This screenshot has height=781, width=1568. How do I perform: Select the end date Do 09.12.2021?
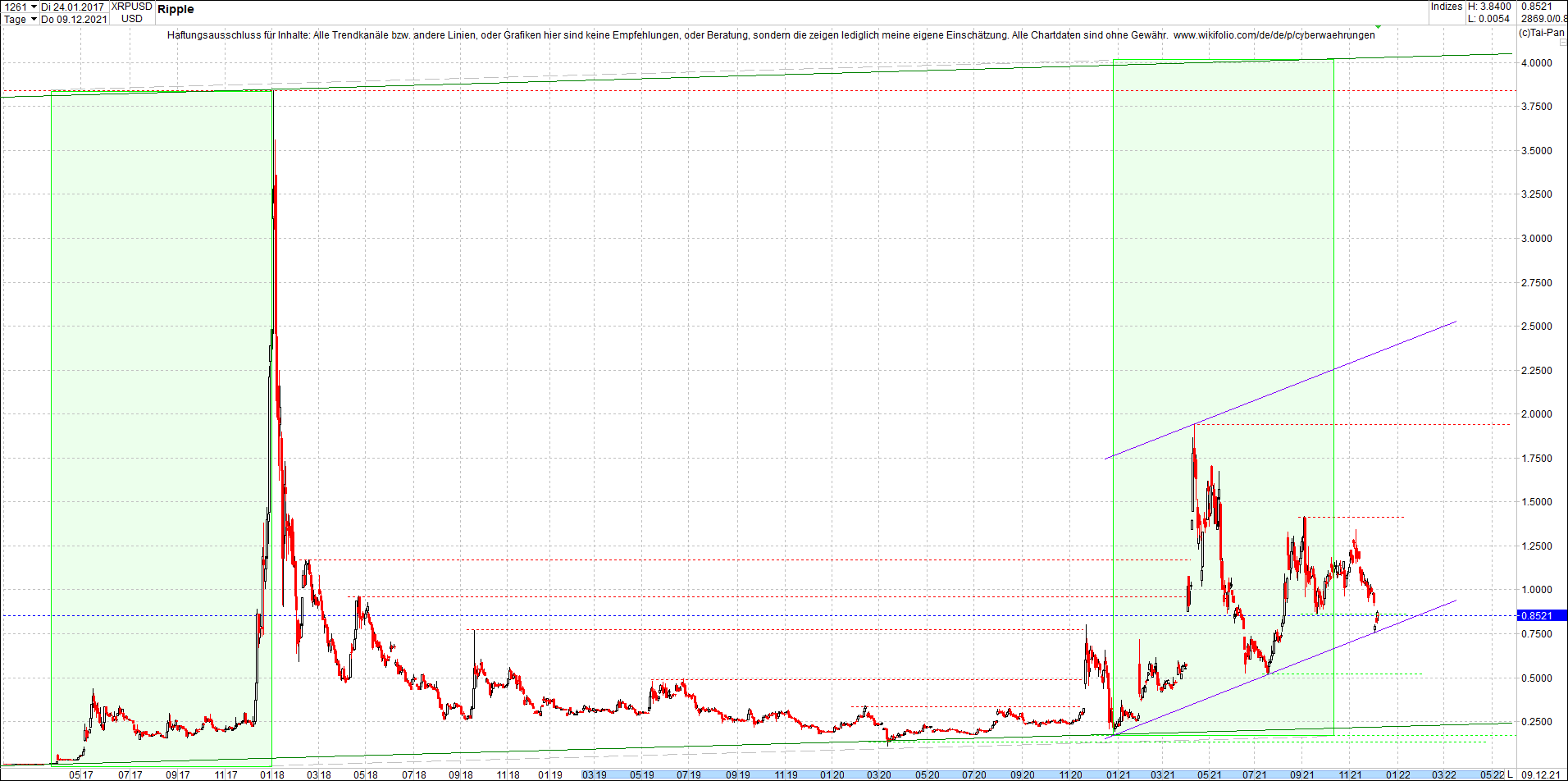74,19
